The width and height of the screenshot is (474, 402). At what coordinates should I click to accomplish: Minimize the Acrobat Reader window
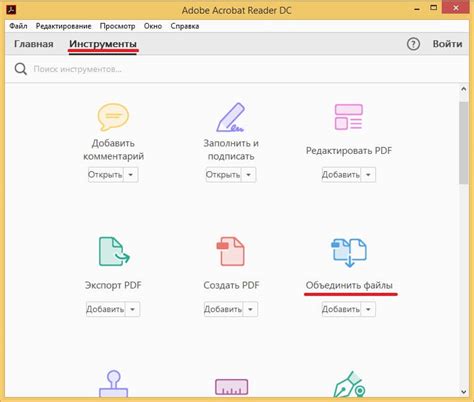point(417,9)
